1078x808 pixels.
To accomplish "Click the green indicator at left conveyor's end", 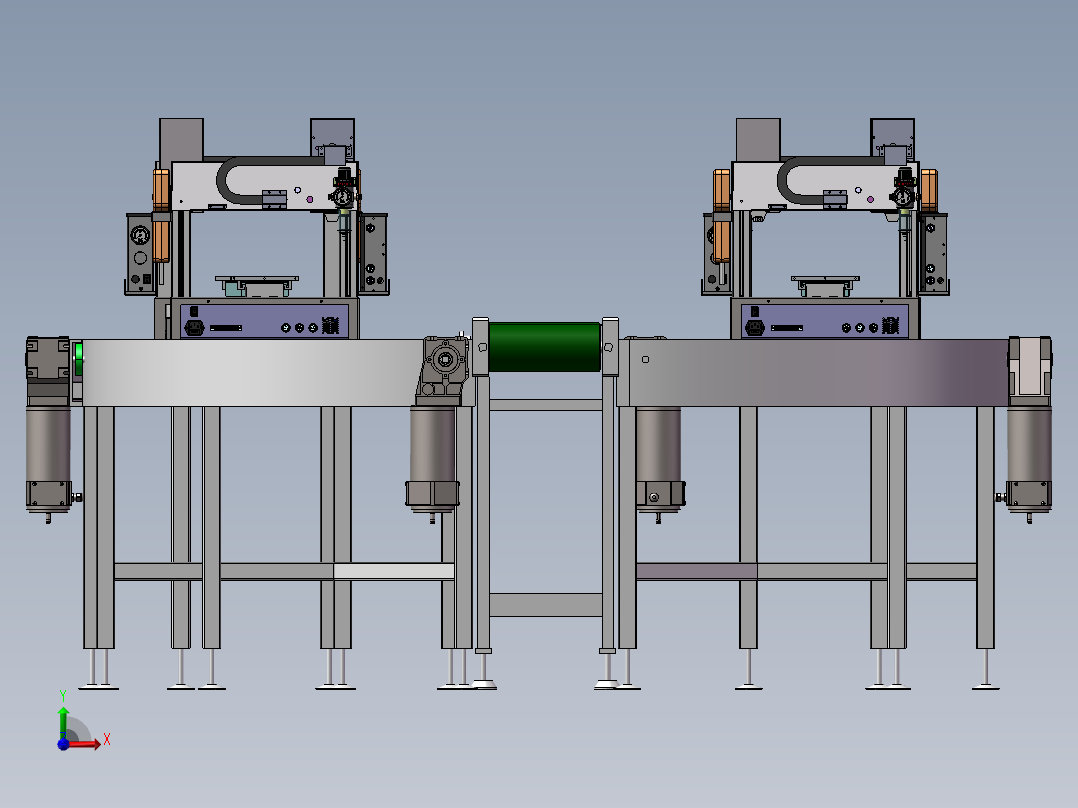I will [79, 359].
